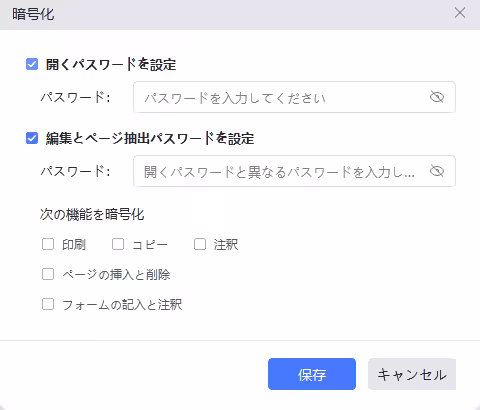The width and height of the screenshot is (480, 410).
Task: Check ページの挿入と削除 option
Action: (x=48, y=274)
